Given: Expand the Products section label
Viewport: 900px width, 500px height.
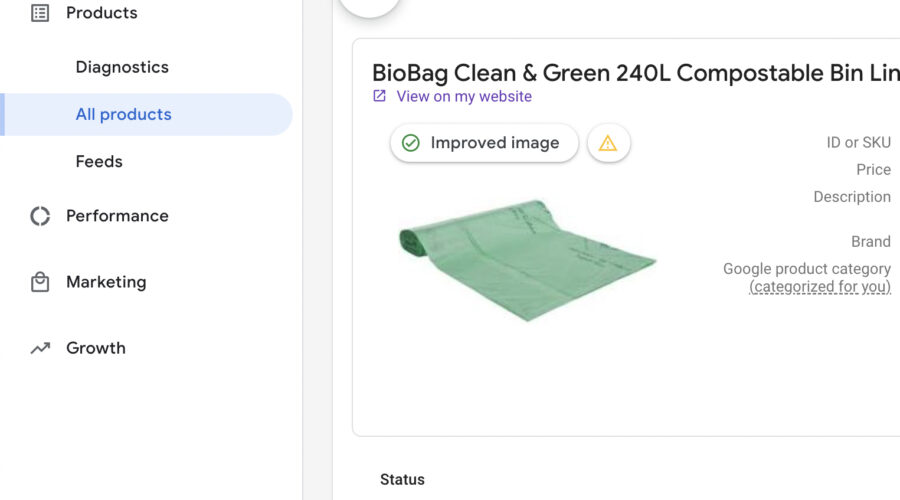Looking at the screenshot, I should (102, 13).
